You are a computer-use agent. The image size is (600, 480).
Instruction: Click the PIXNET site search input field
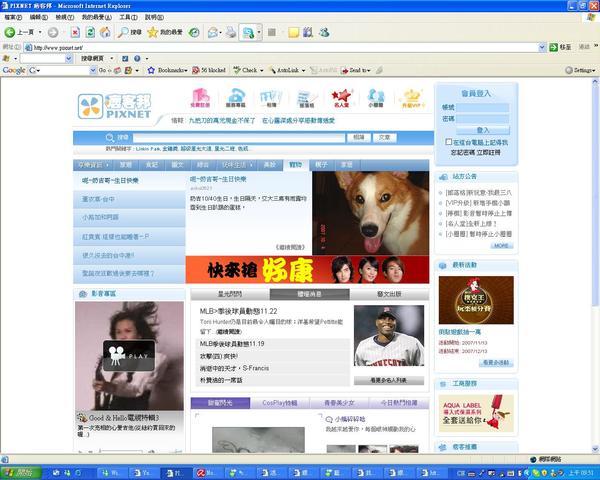(x=239, y=137)
